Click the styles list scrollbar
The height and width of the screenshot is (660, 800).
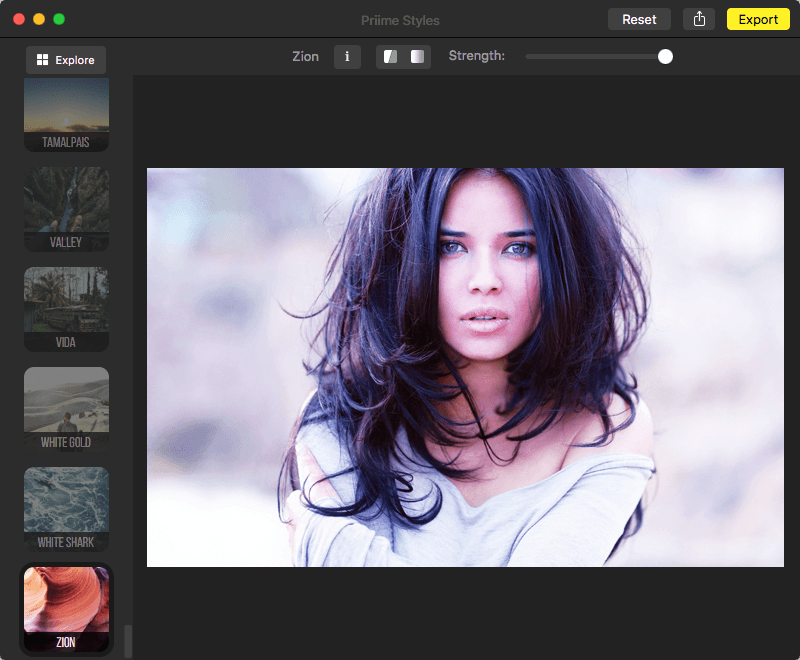128,642
